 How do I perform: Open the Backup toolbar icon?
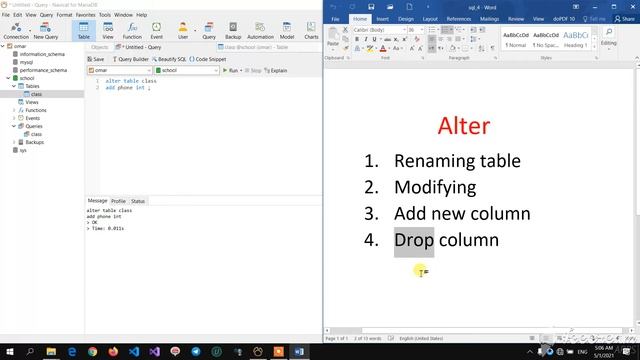tap(233, 31)
